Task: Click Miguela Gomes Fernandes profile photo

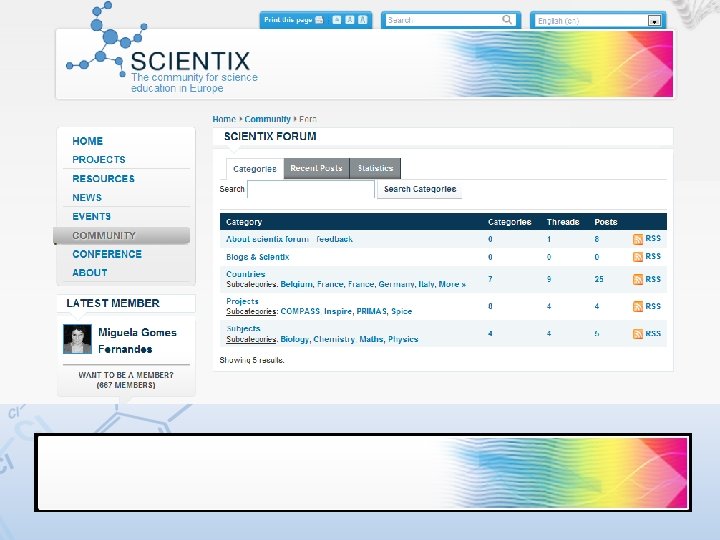Action: 77,339
